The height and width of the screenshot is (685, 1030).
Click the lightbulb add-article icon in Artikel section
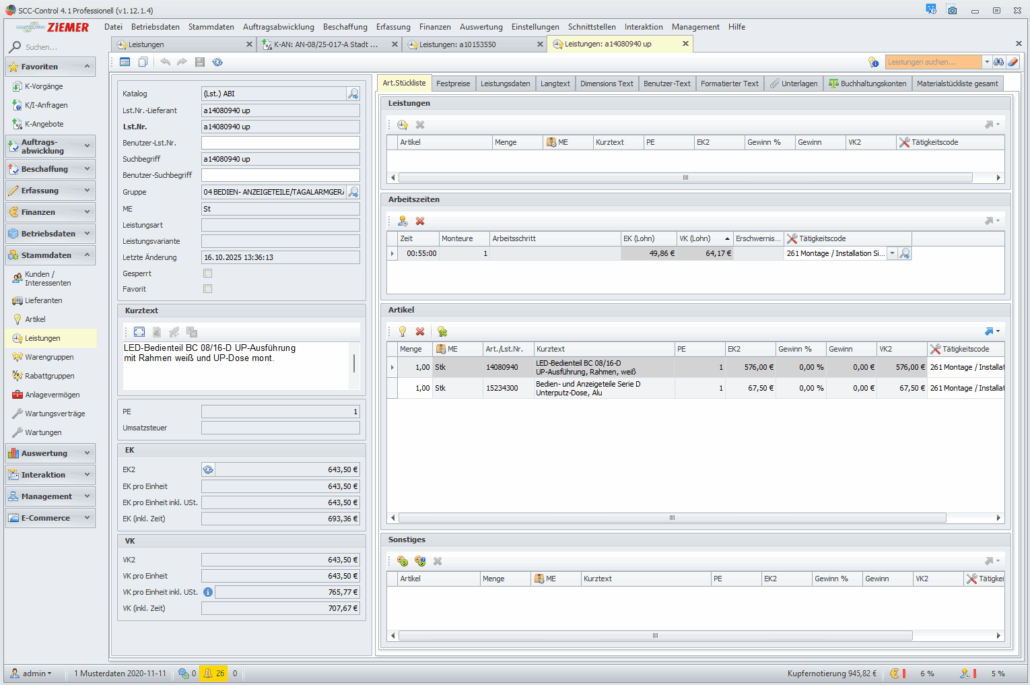point(402,331)
